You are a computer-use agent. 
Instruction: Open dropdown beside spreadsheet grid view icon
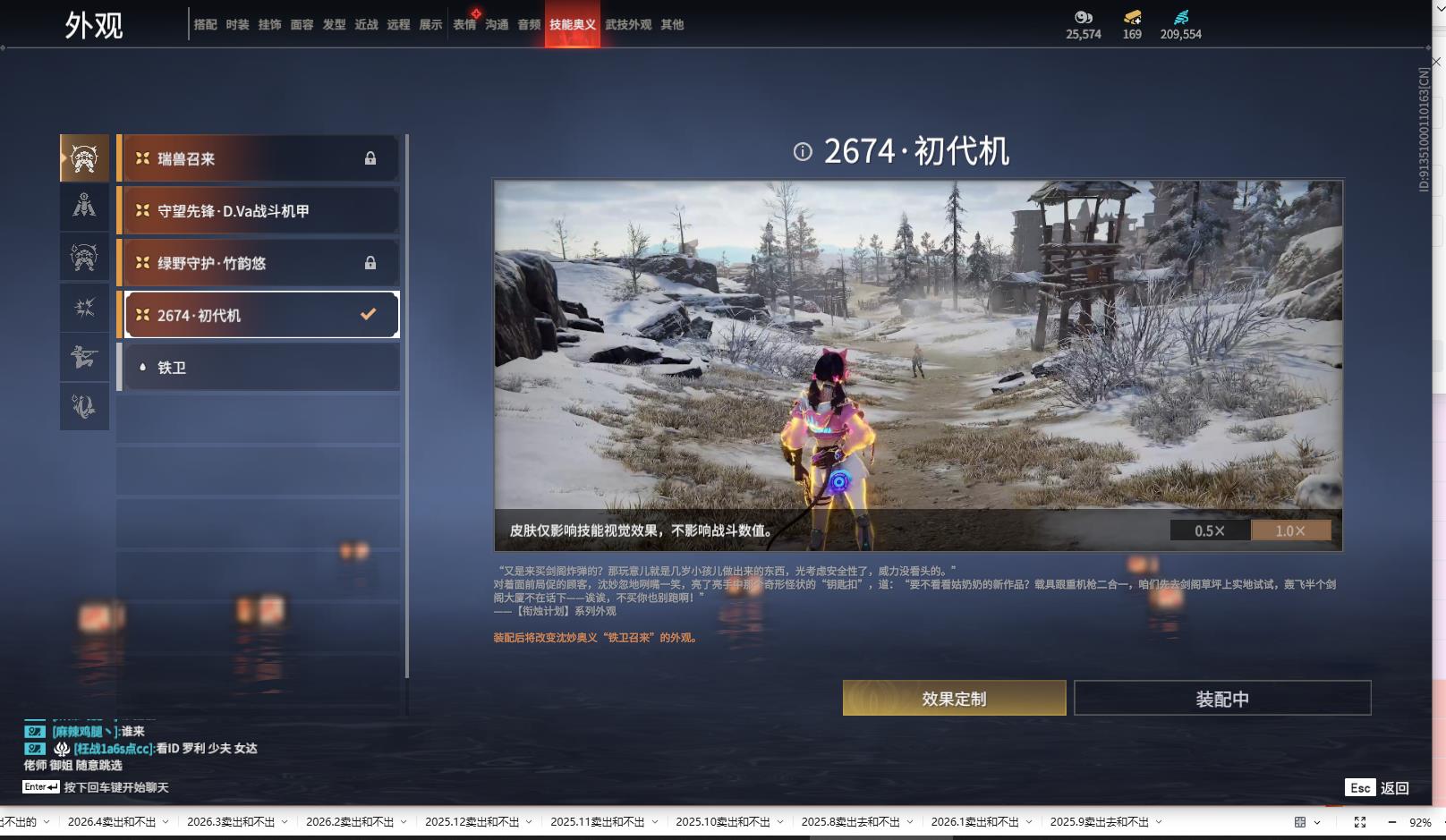1318,822
